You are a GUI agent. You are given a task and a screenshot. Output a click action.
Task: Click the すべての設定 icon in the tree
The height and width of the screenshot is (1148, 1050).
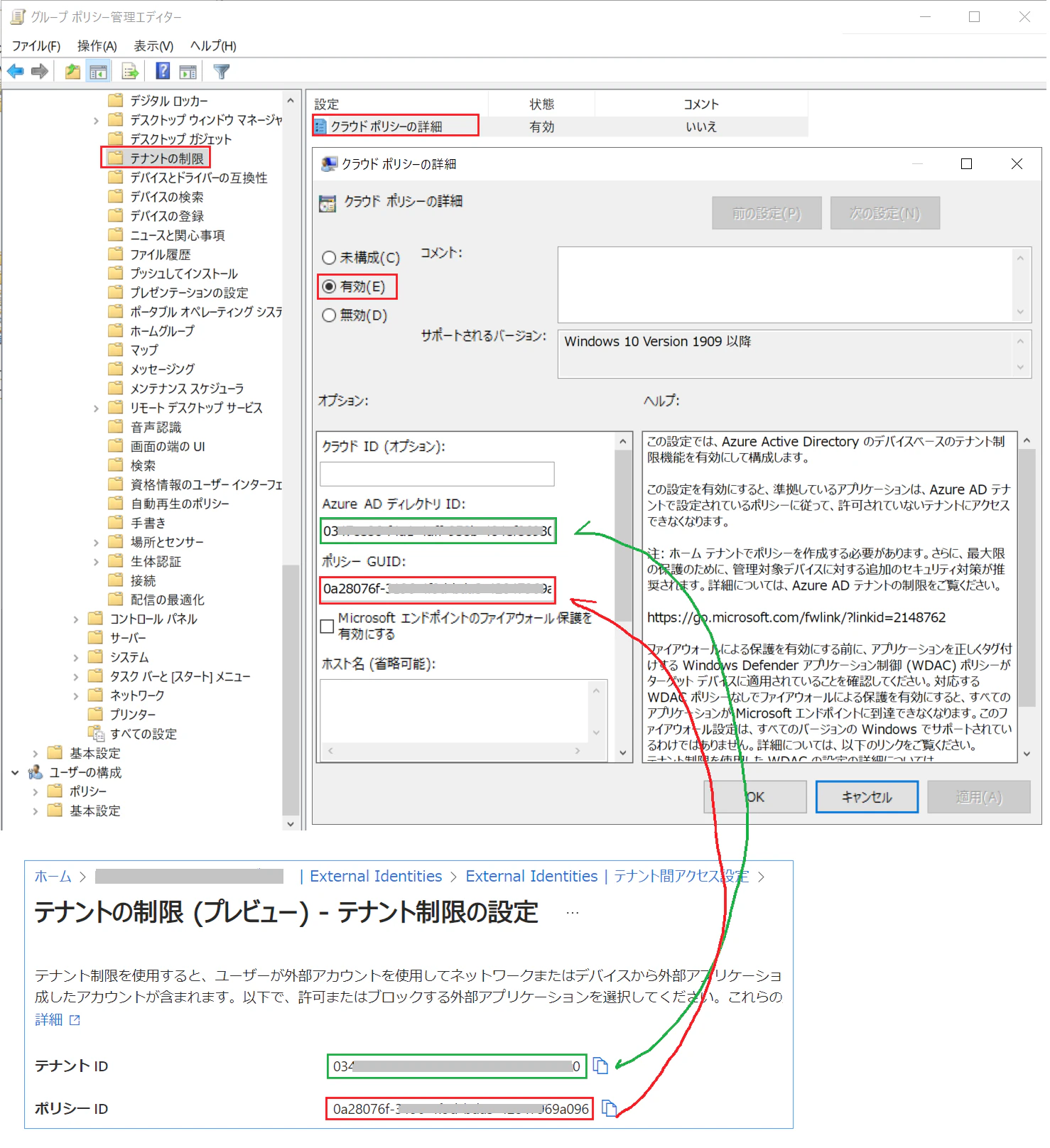click(x=96, y=733)
